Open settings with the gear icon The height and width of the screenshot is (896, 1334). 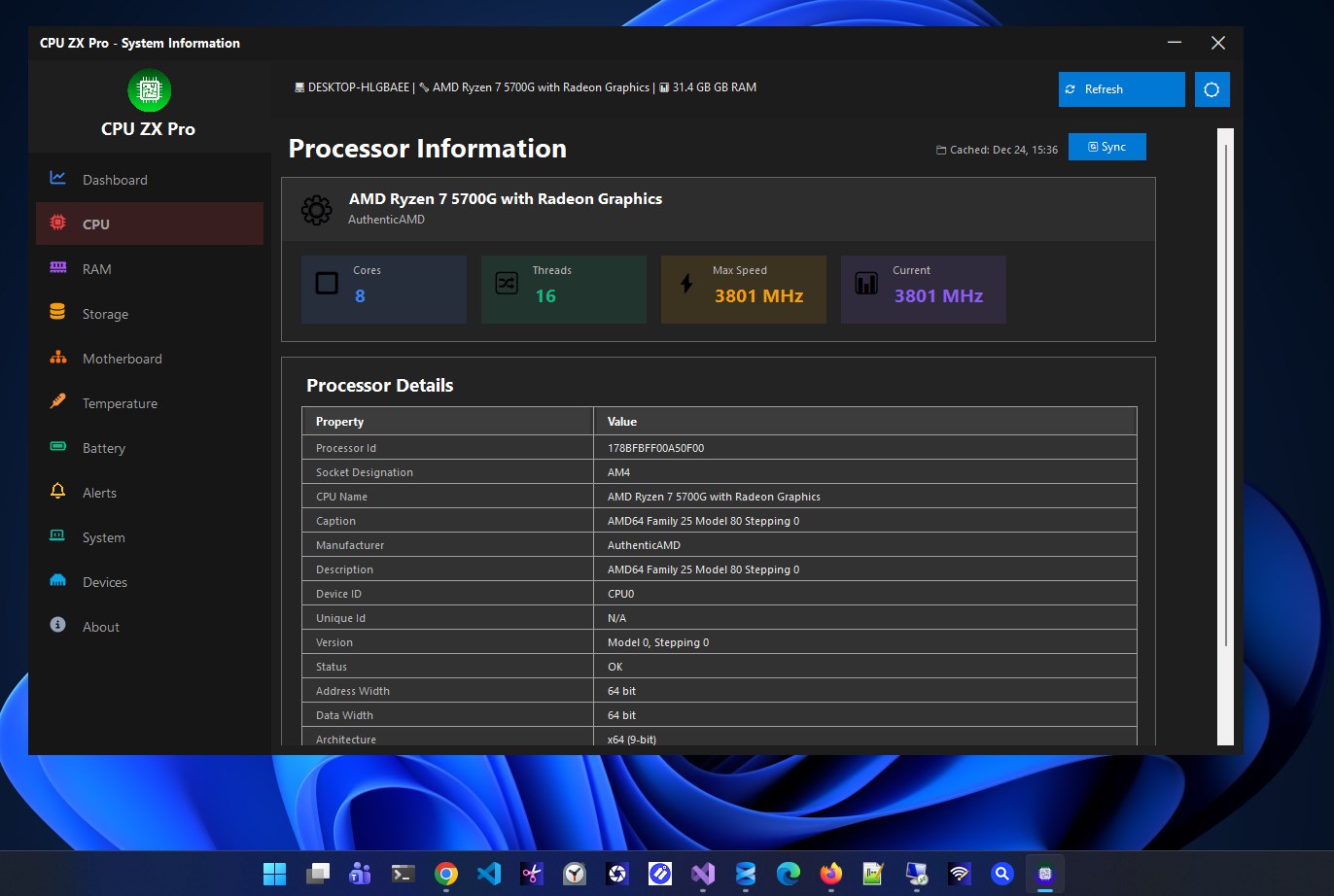[1211, 87]
